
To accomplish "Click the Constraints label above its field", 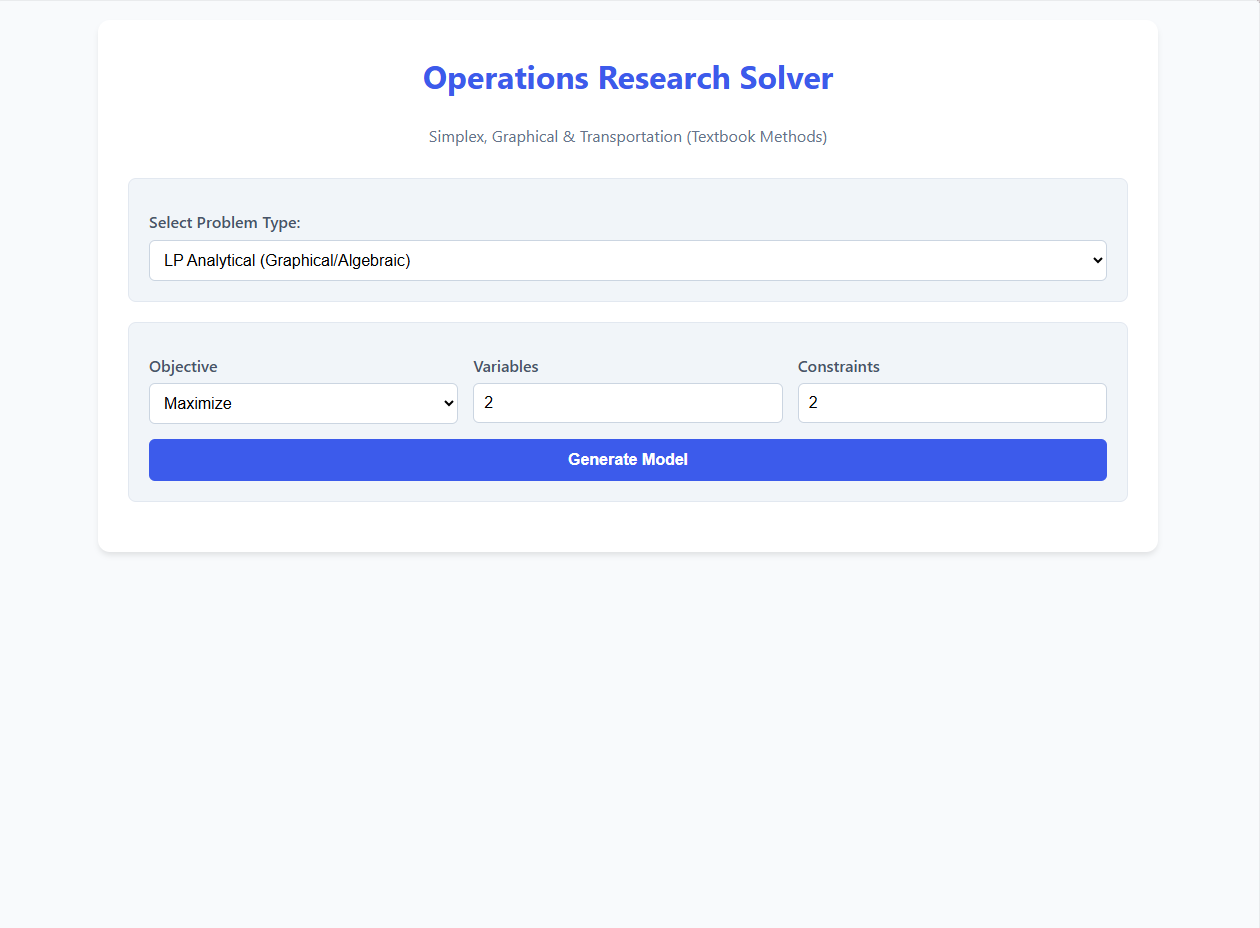I will [839, 366].
